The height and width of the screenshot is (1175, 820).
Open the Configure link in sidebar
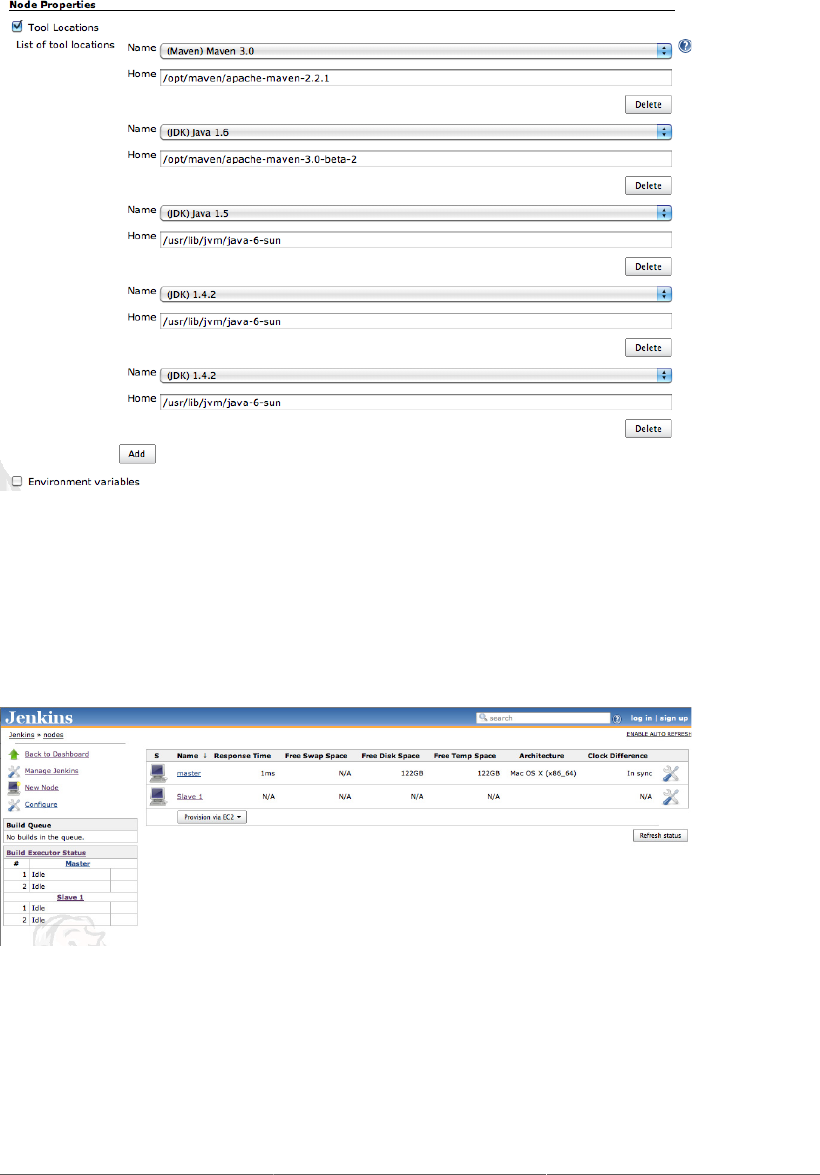click(x=40, y=805)
